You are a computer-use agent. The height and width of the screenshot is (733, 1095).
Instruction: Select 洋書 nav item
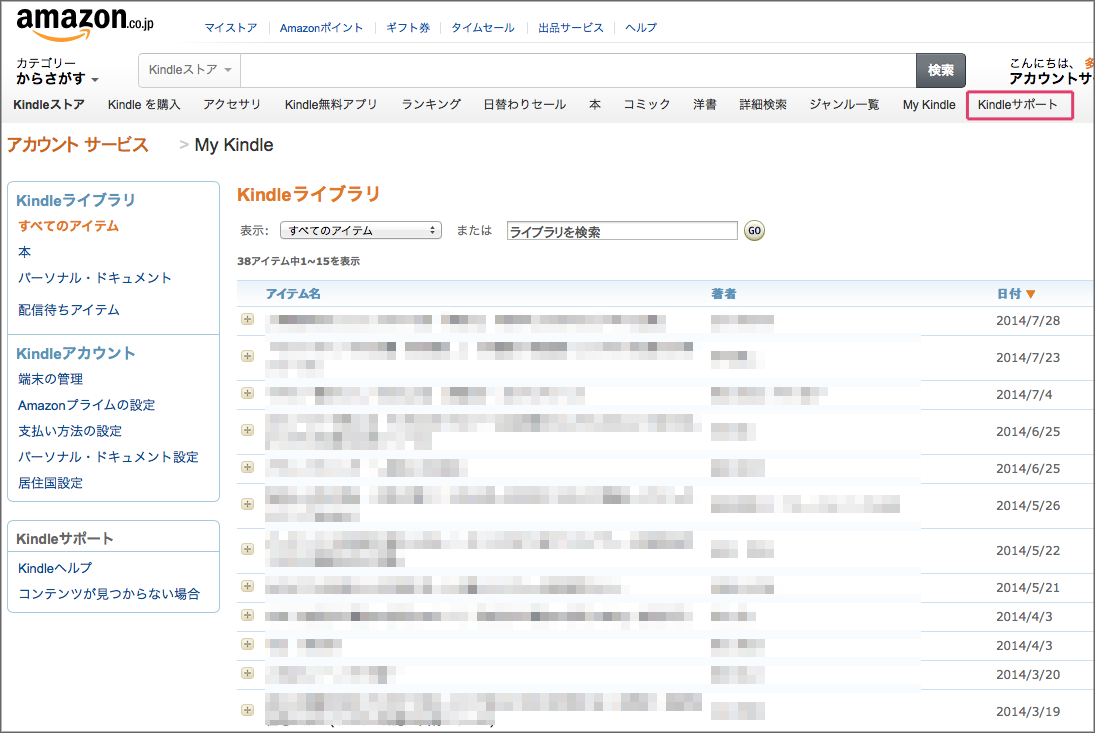[705, 105]
